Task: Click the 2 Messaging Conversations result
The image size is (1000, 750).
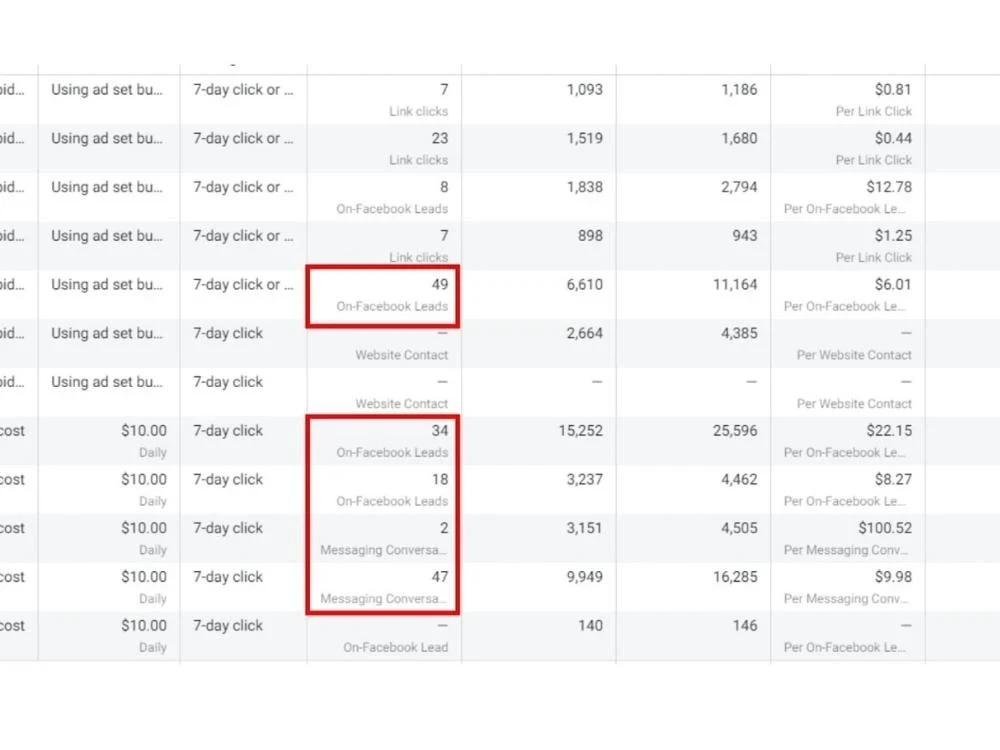Action: click(444, 529)
